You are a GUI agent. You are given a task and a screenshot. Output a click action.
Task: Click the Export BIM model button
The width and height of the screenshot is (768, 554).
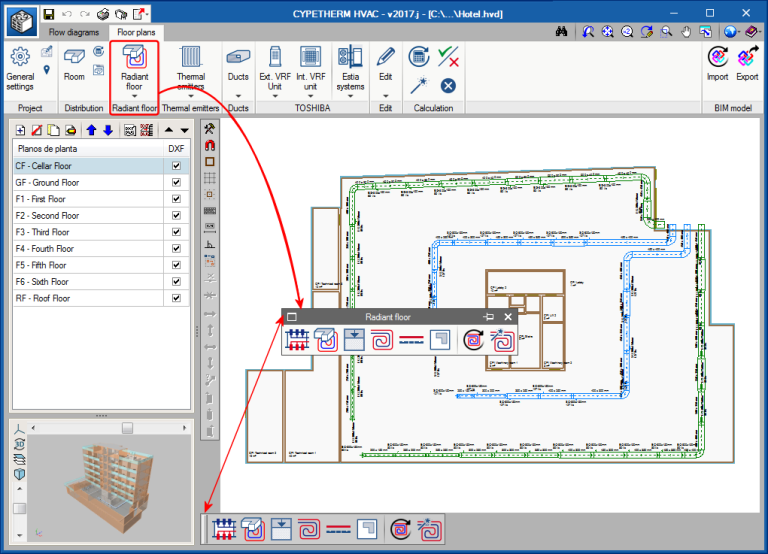pyautogui.click(x=747, y=64)
